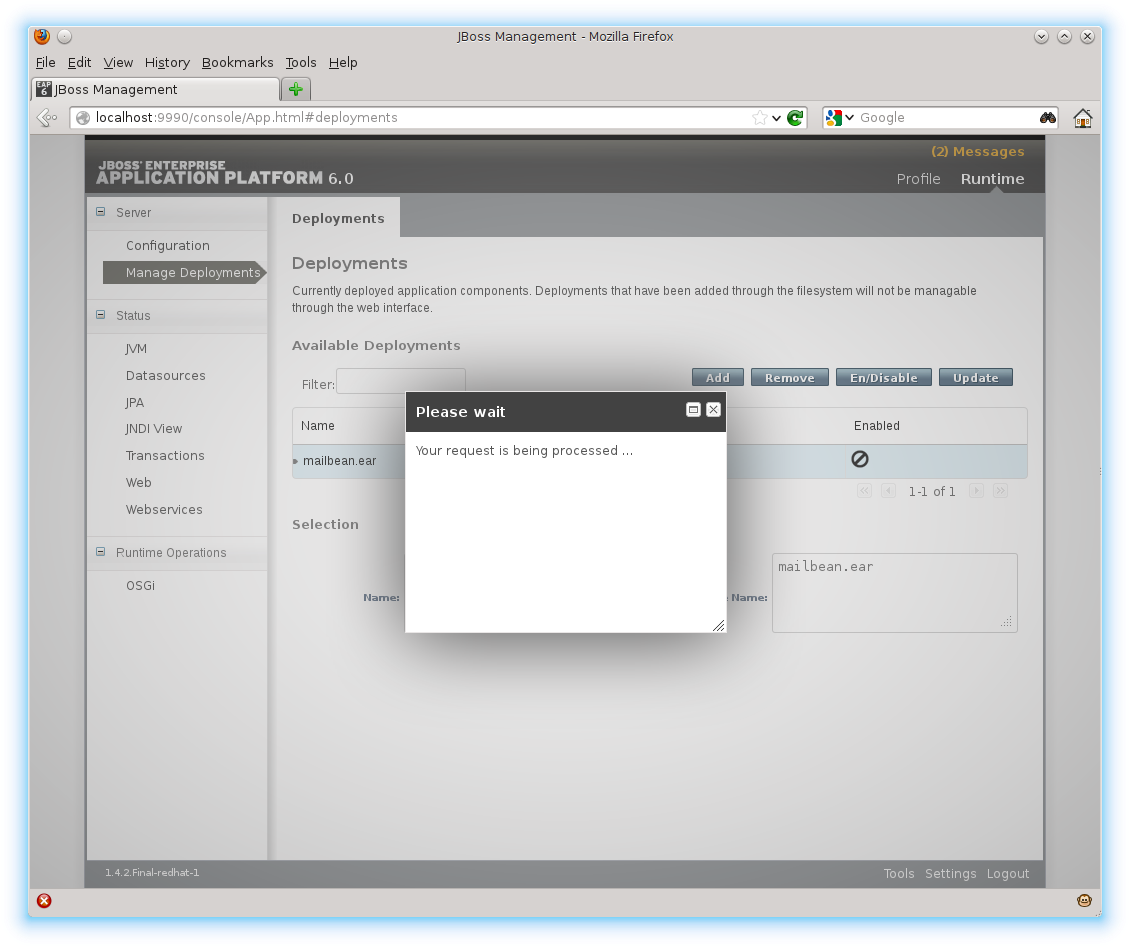Click the Add deployment button
The width and height of the screenshot is (1129, 946).
717,377
